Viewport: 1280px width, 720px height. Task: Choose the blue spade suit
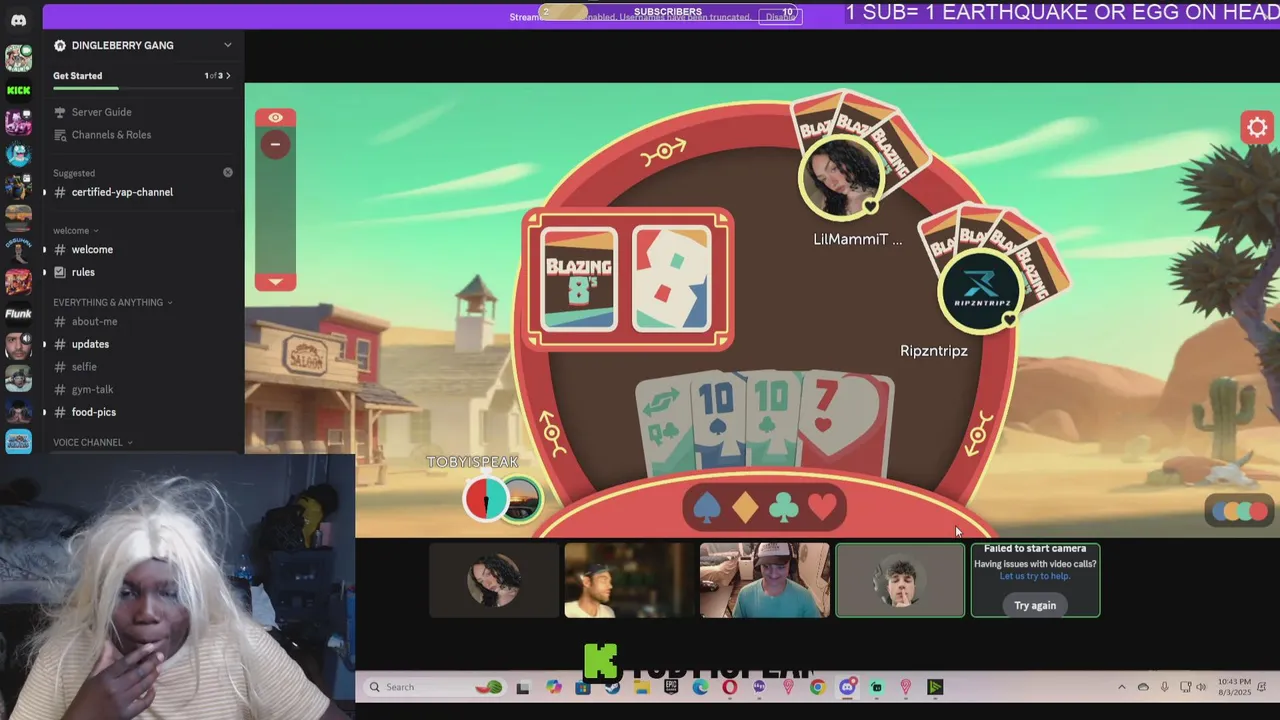click(x=707, y=509)
